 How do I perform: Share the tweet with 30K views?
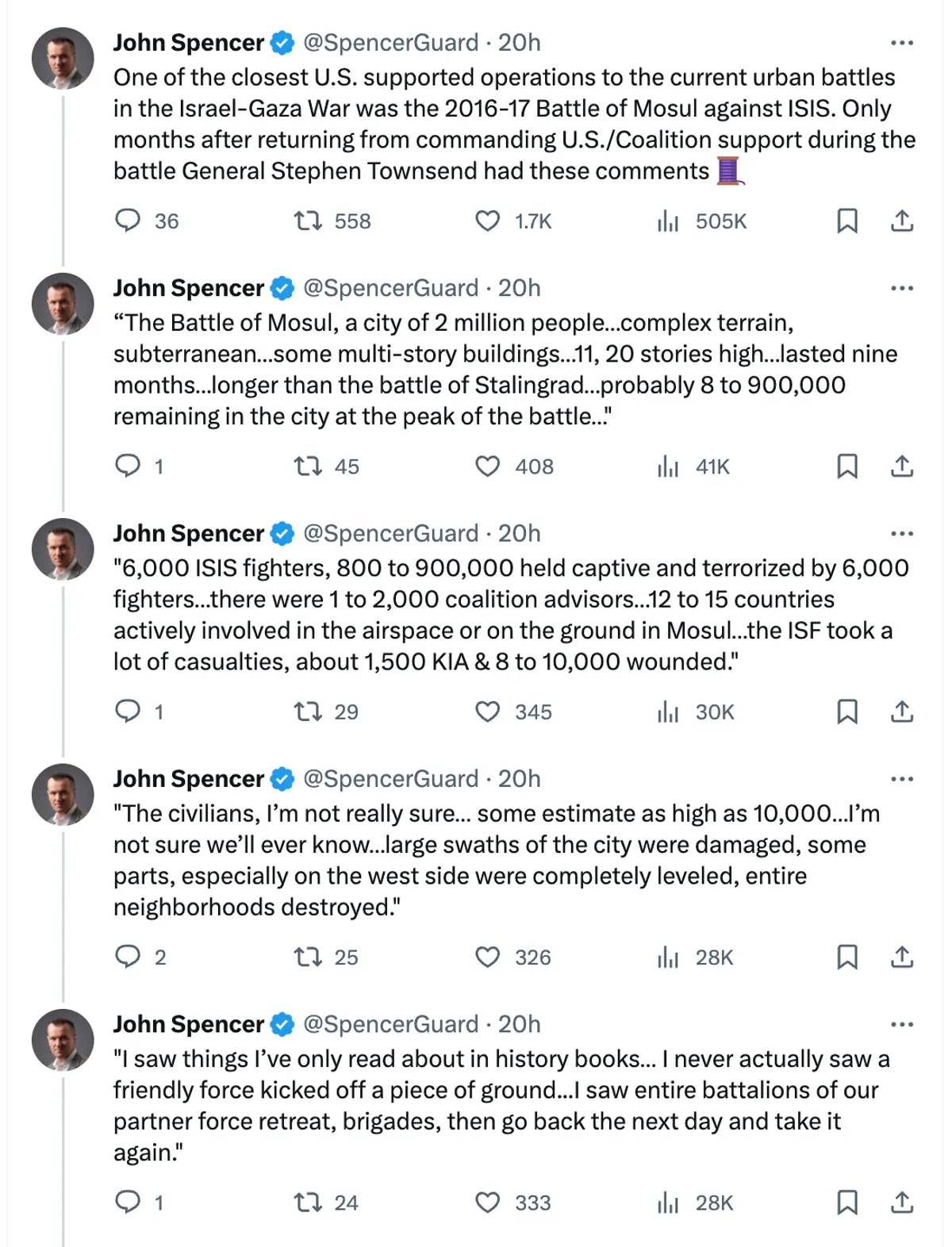coord(901,712)
